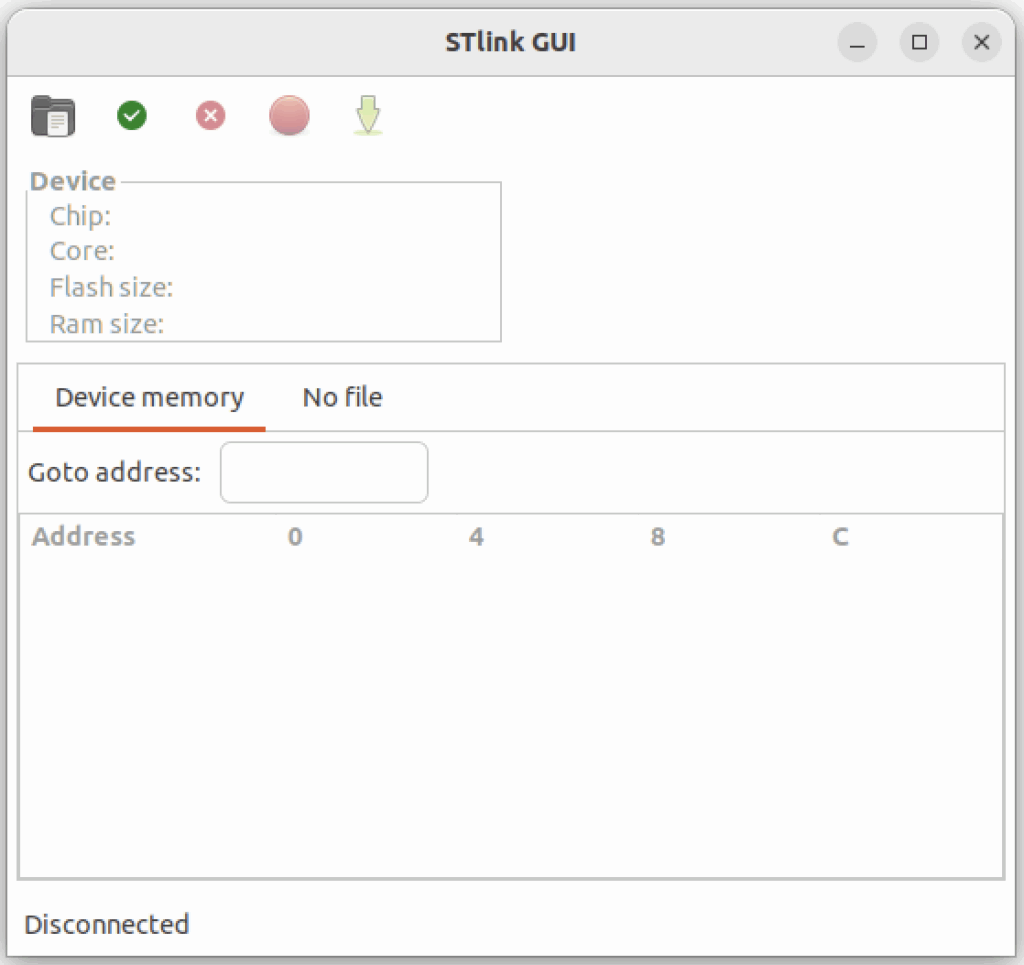The width and height of the screenshot is (1024, 965).
Task: Select the column header labeled 4
Action: [476, 537]
